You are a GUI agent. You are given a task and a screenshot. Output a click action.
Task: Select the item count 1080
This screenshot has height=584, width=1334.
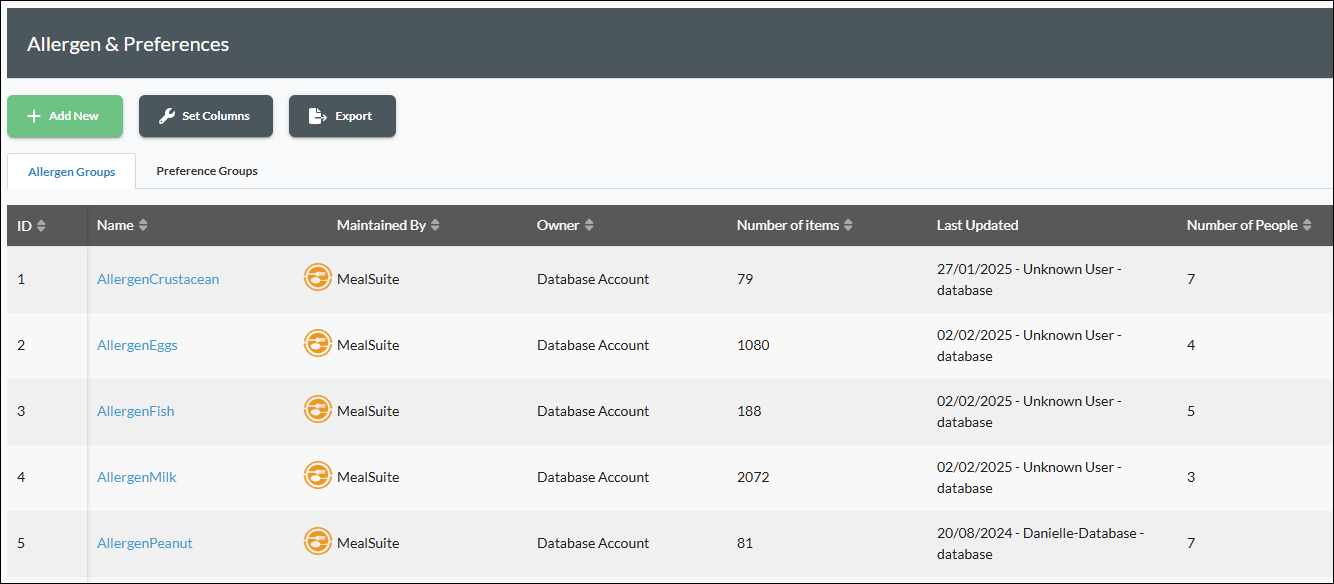click(753, 345)
